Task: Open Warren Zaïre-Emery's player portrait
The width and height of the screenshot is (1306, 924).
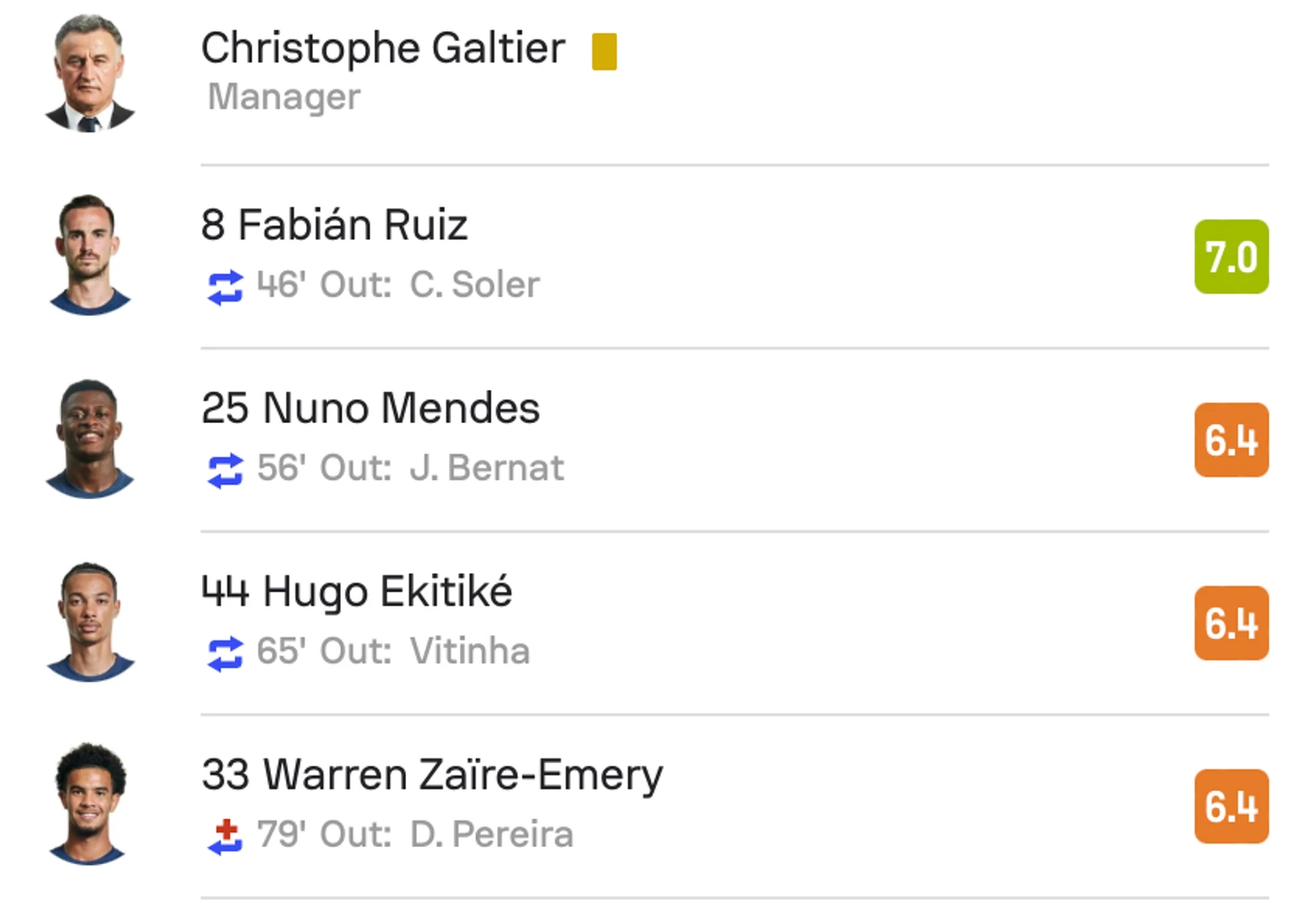Action: coord(89,804)
